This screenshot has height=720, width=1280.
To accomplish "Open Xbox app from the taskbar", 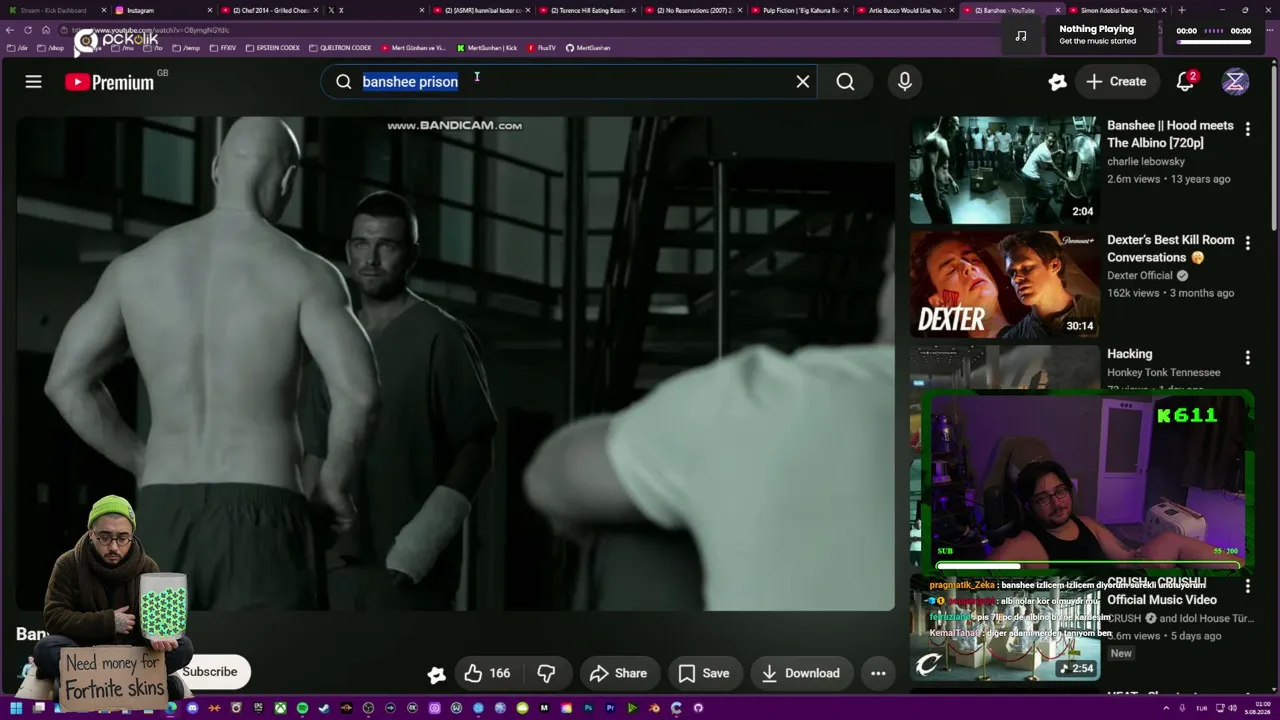I will tap(280, 708).
